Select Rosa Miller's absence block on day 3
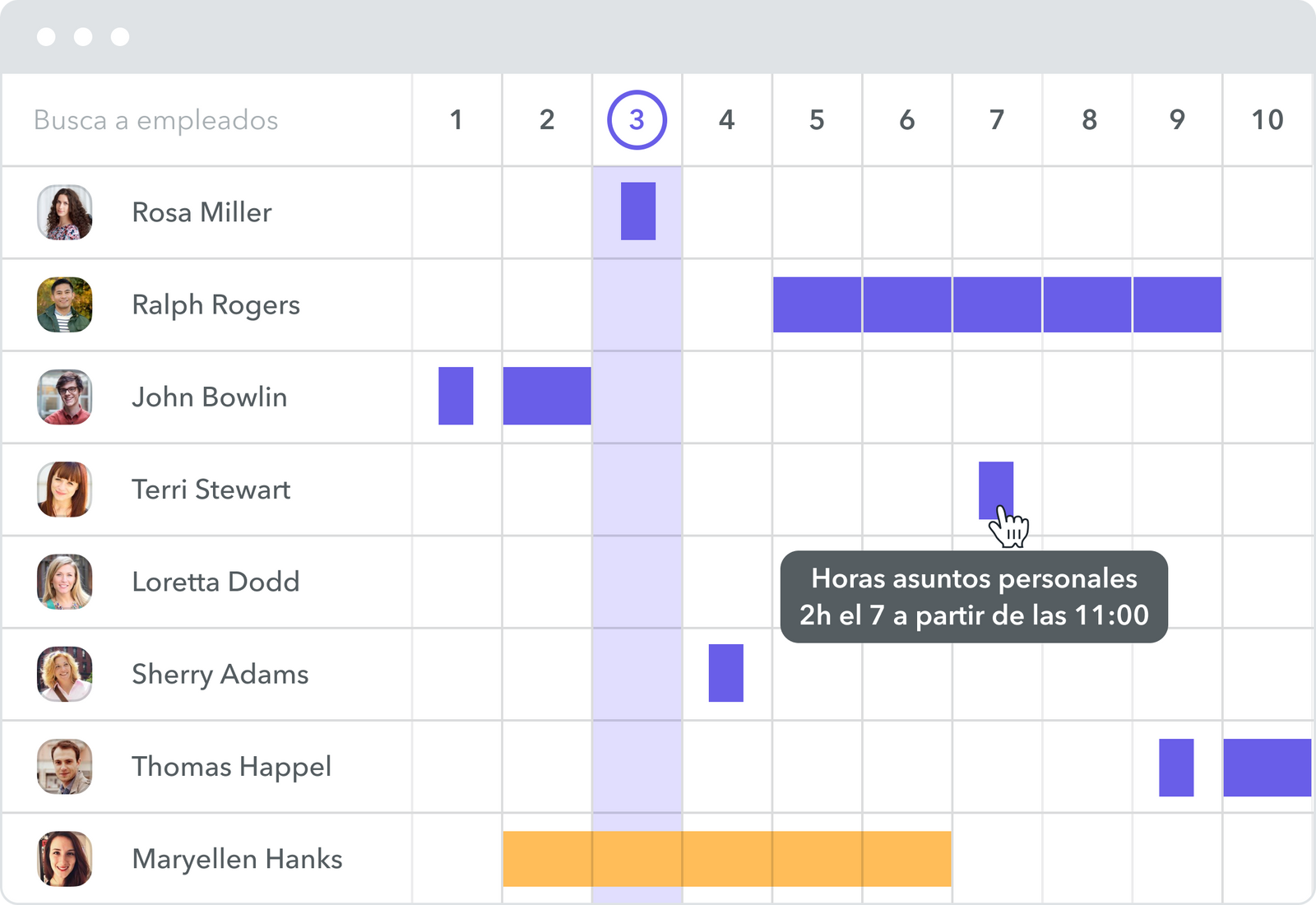The height and width of the screenshot is (905, 1316). point(637,211)
